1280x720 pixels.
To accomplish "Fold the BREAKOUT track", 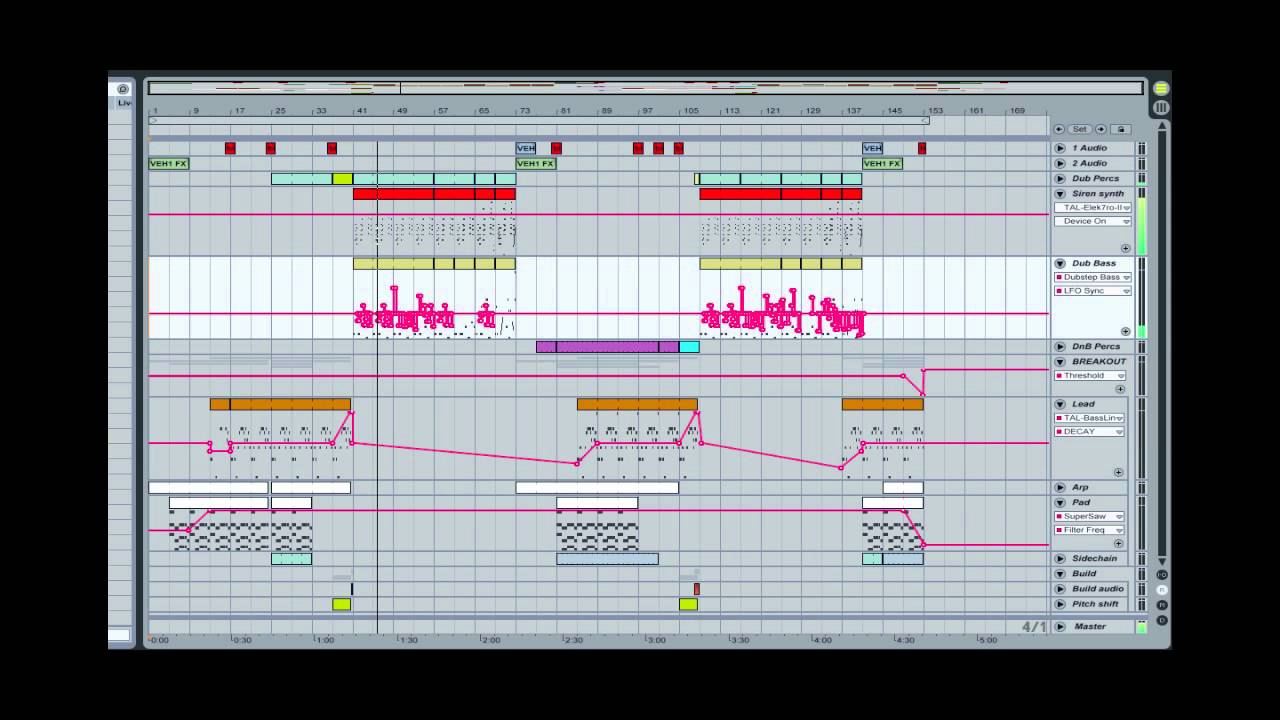I will point(1060,361).
